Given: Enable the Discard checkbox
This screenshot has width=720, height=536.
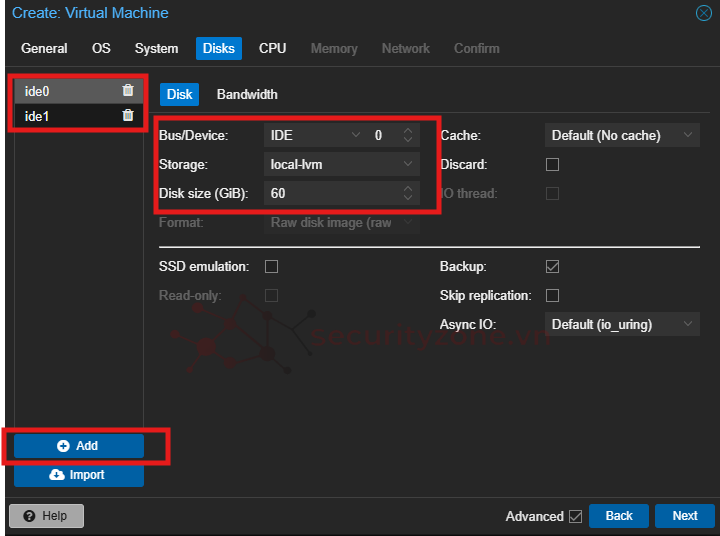Looking at the screenshot, I should click(552, 164).
